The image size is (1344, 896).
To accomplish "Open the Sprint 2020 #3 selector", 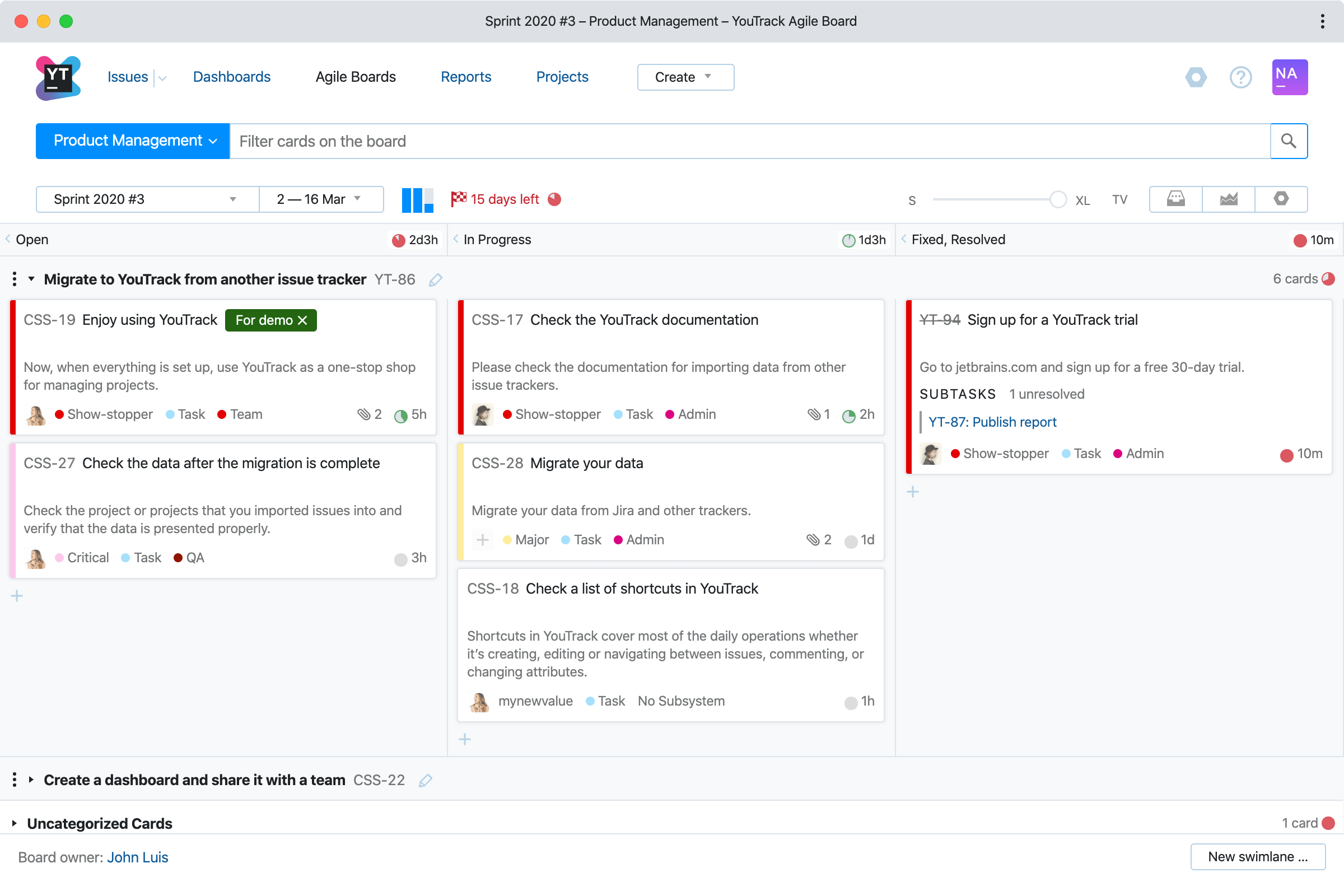I will (146, 199).
